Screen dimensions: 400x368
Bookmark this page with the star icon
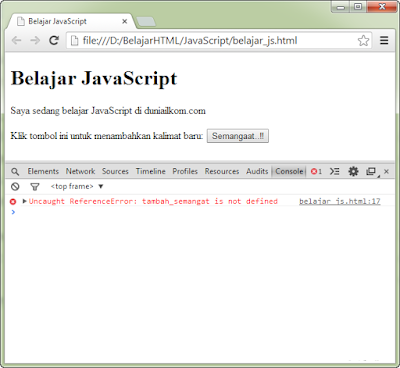363,41
